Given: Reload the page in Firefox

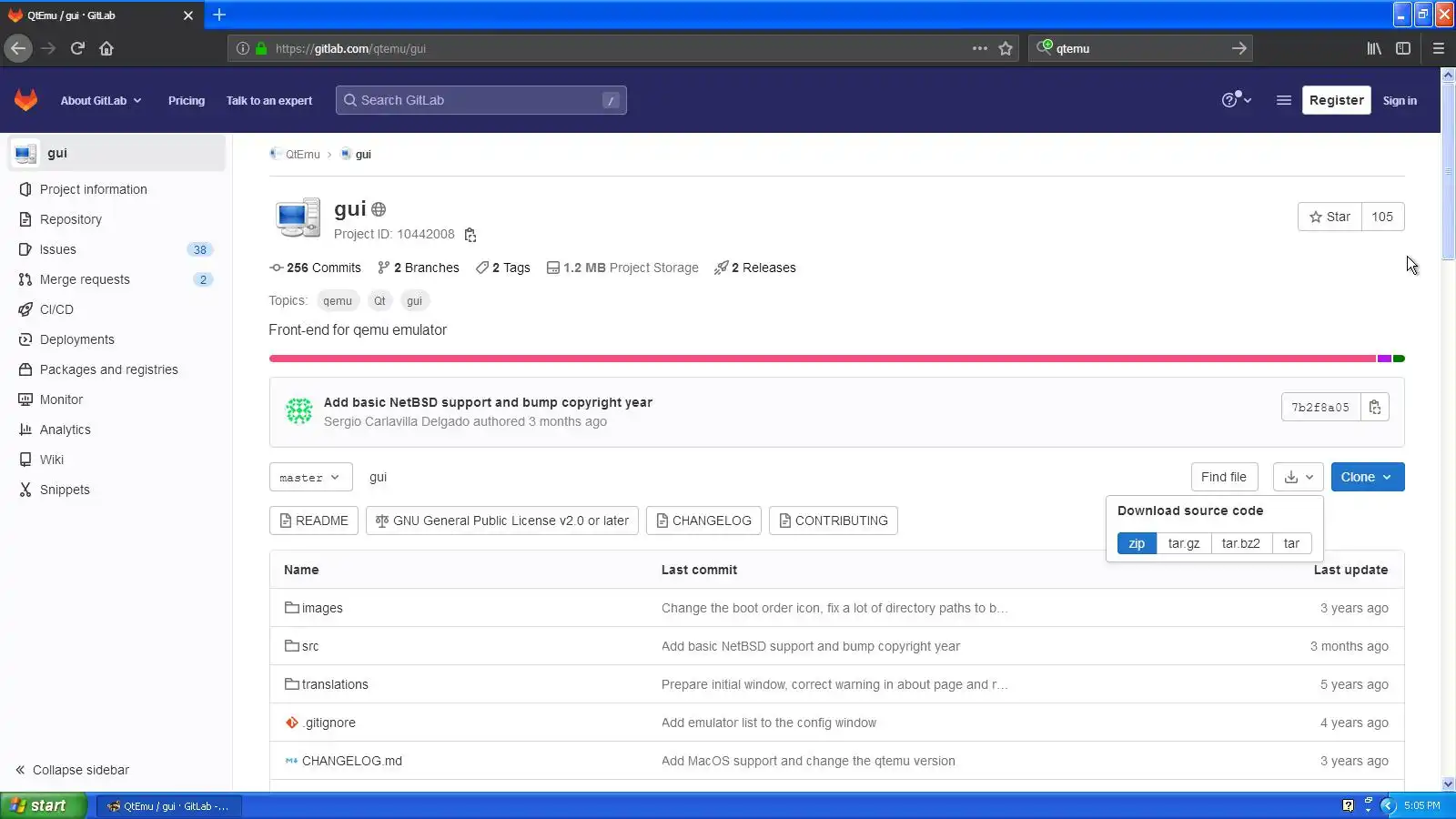Looking at the screenshot, I should [77, 48].
